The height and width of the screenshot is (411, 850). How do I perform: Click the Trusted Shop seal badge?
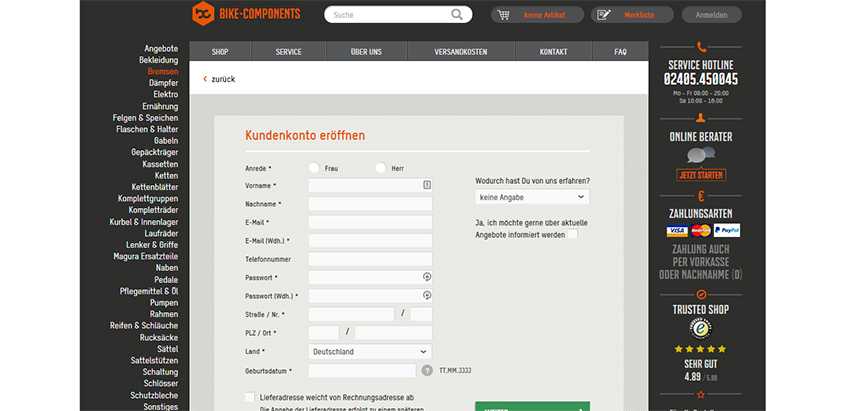pyautogui.click(x=701, y=327)
